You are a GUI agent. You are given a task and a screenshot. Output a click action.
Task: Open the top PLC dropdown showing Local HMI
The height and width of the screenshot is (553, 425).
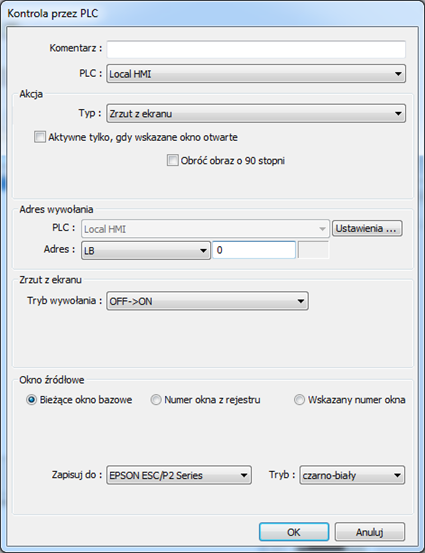pos(256,74)
